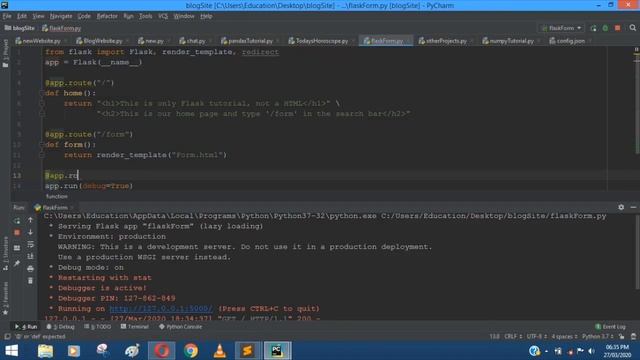Open the Structure tool window sidebar tab
Viewport: 640px width, 360px height.
click(x=5, y=253)
